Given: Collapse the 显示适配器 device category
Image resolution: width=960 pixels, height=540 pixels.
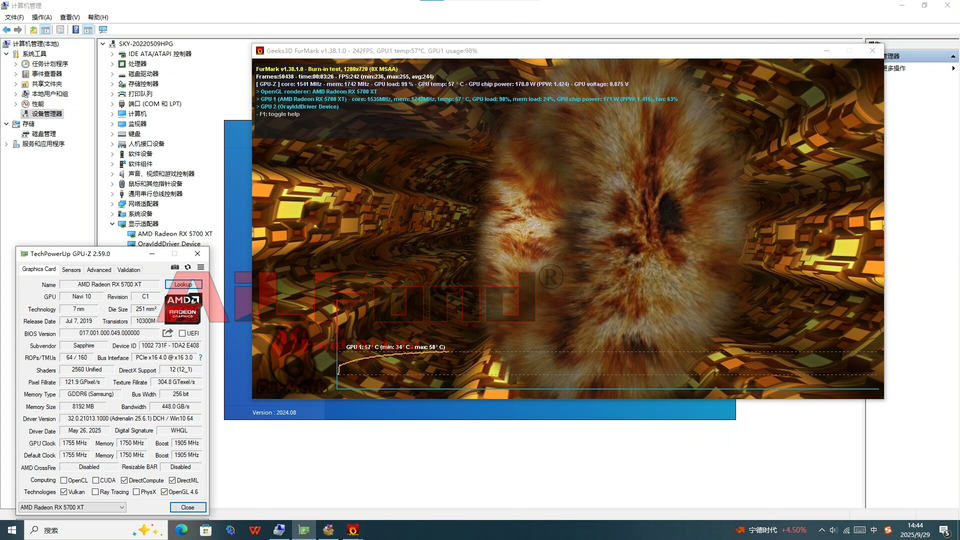Looking at the screenshot, I should 113,223.
